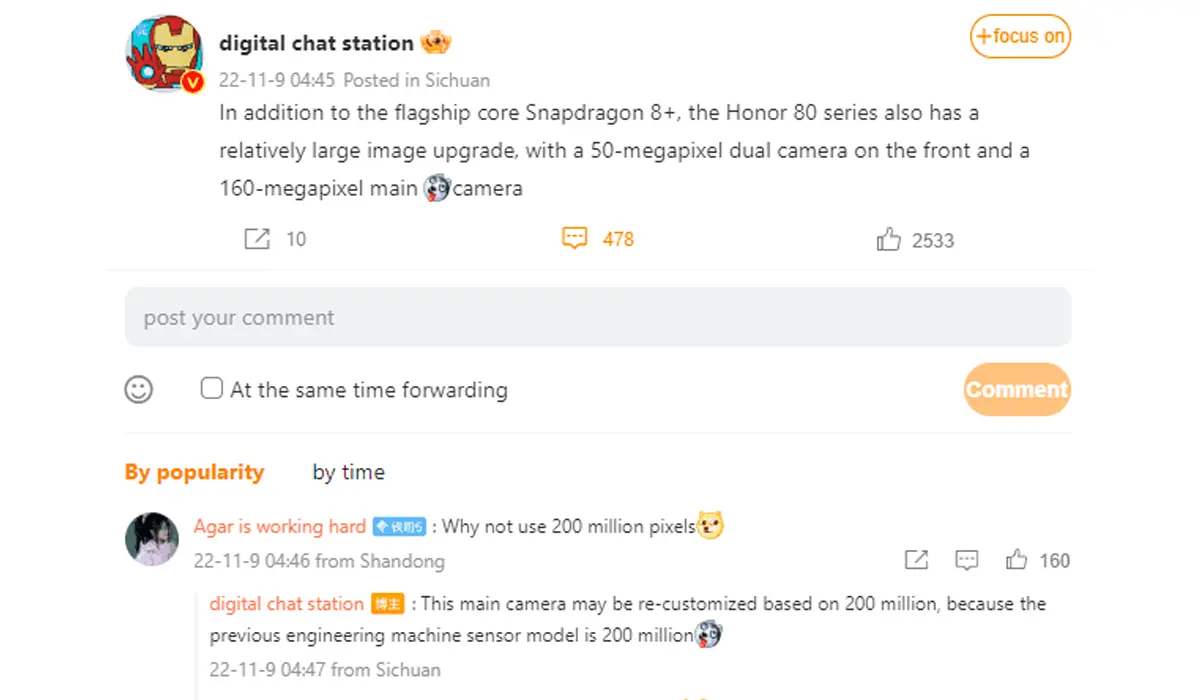
Task: Click the post your comment input field
Action: click(x=598, y=317)
